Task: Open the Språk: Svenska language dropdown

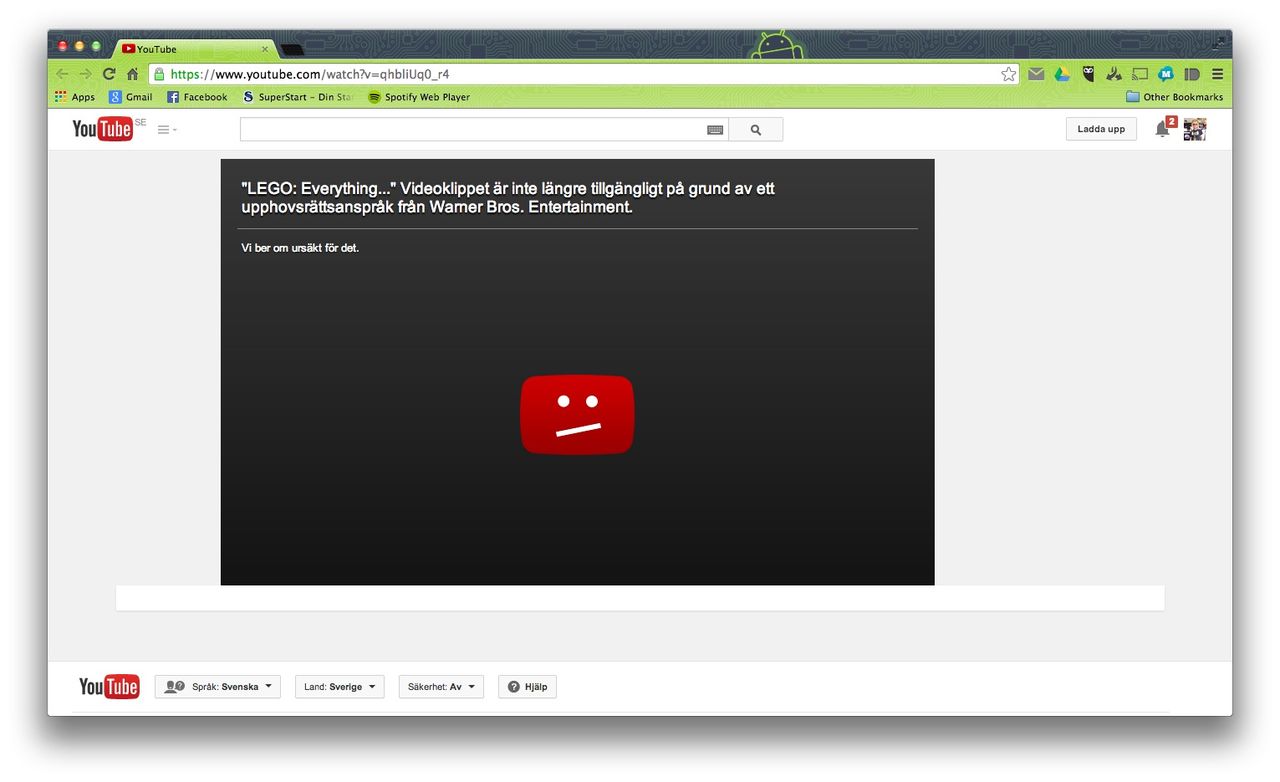Action: 218,687
